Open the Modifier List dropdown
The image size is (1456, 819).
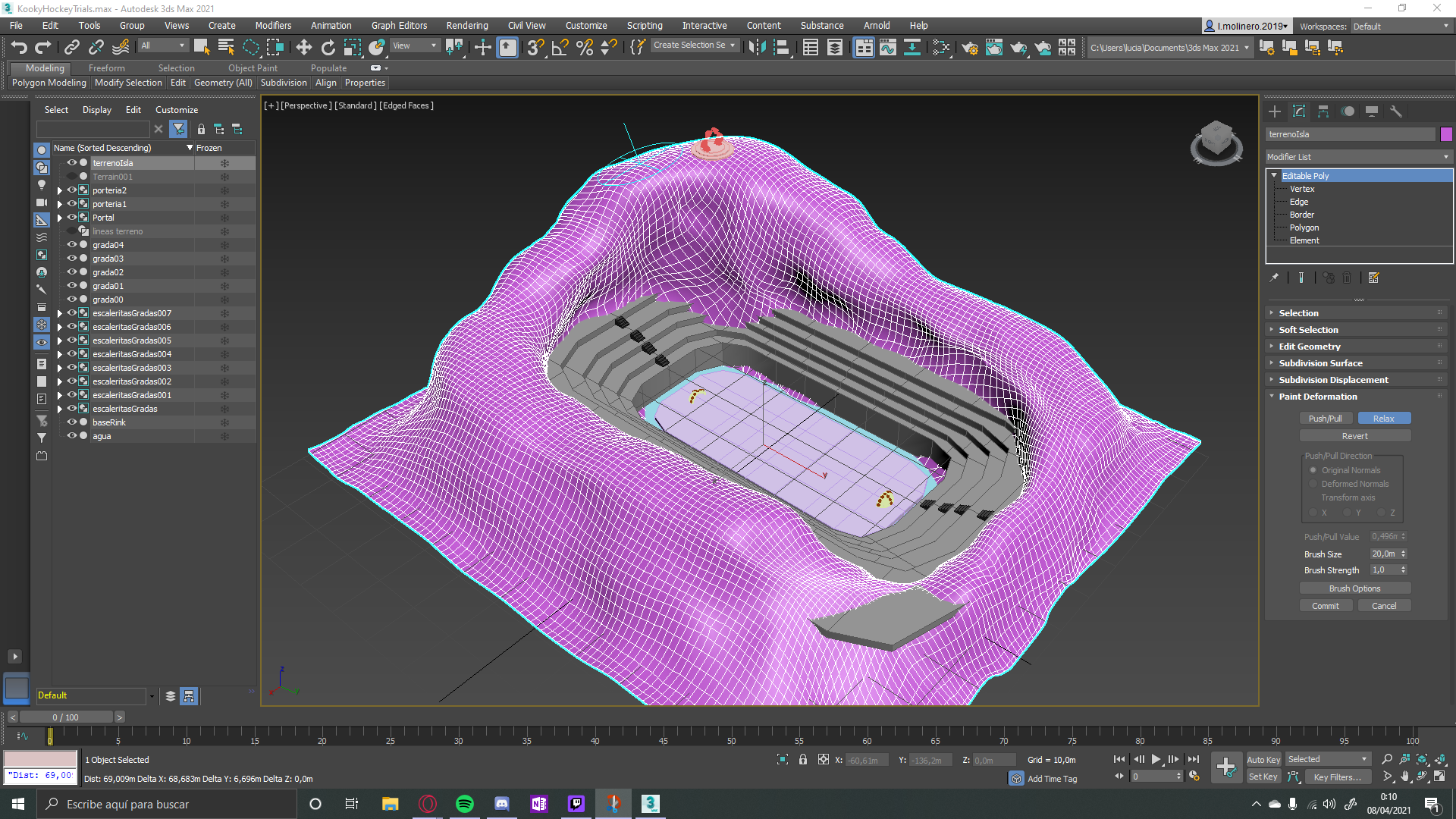(1358, 157)
